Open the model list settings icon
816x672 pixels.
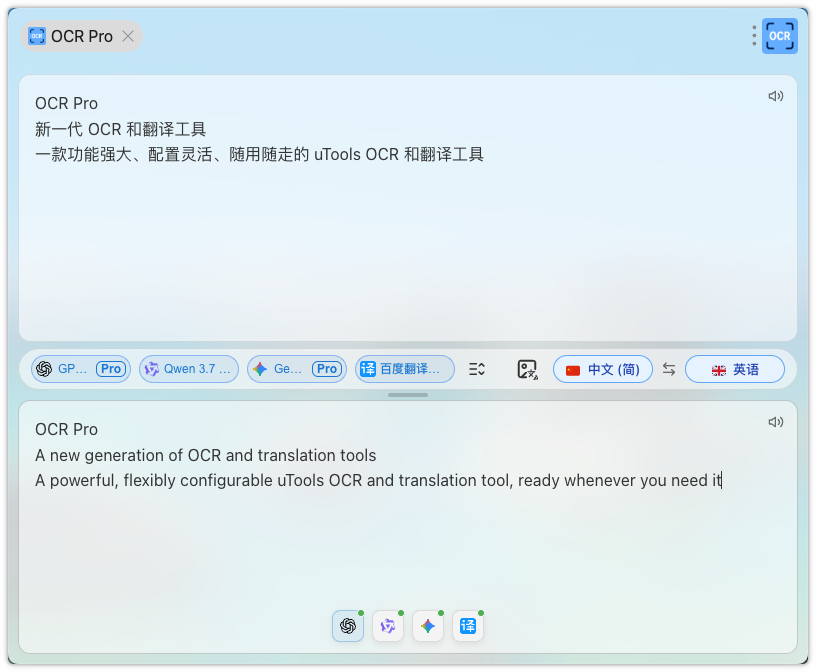(x=476, y=369)
